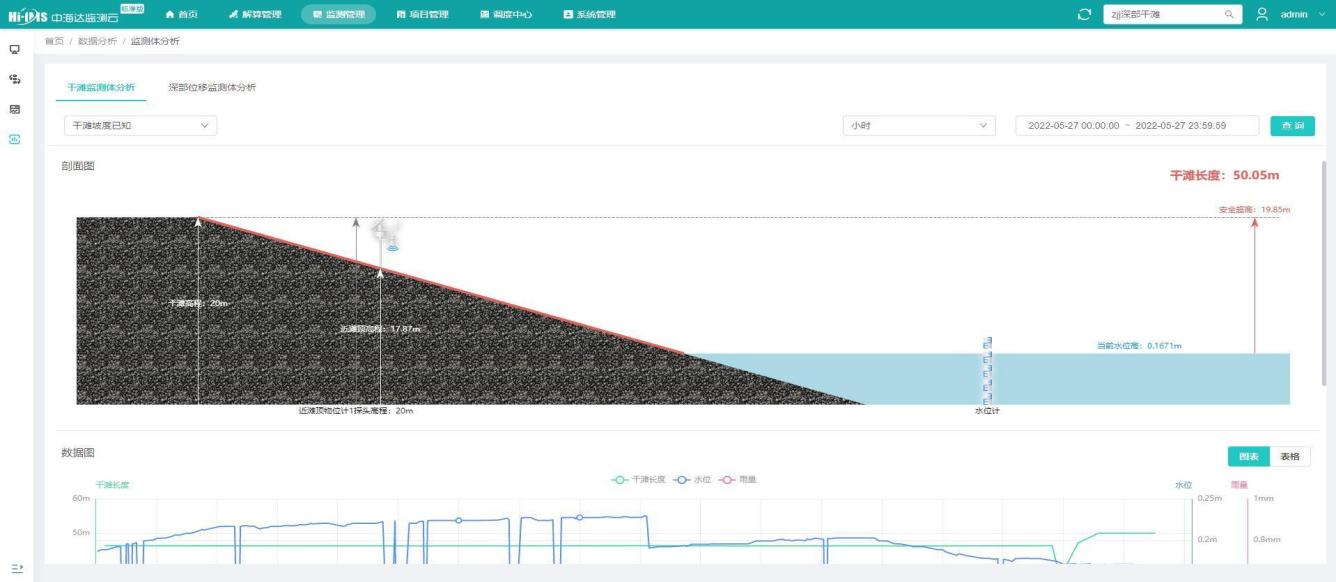Switch to 深部位移监测体分析 tab

coord(211,88)
